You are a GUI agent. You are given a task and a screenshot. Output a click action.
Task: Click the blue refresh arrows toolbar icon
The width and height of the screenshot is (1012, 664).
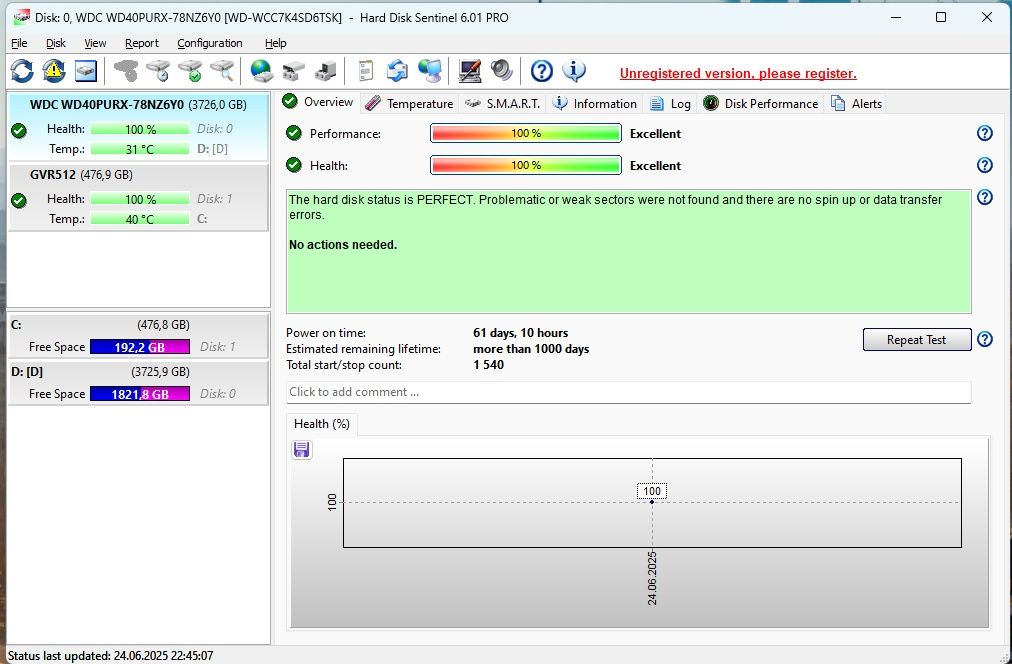pyautogui.click(x=22, y=70)
